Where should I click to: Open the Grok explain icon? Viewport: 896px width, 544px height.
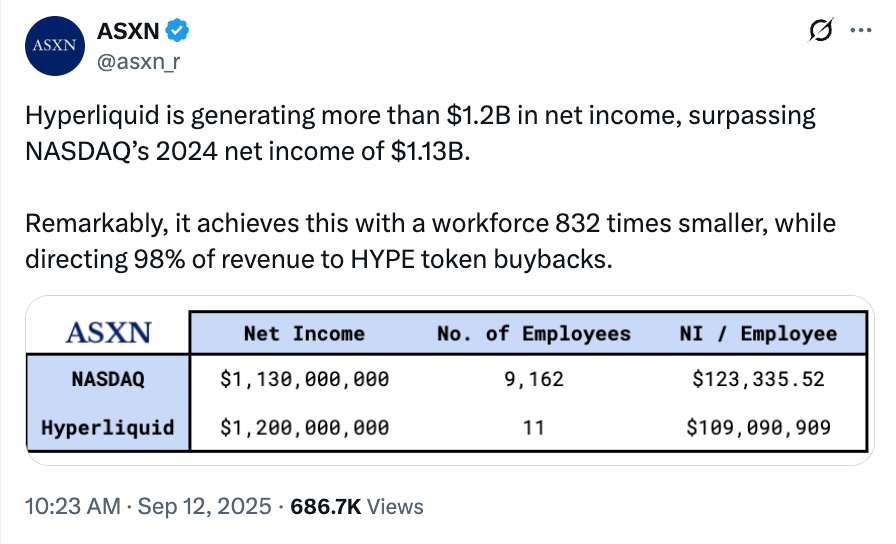(820, 31)
